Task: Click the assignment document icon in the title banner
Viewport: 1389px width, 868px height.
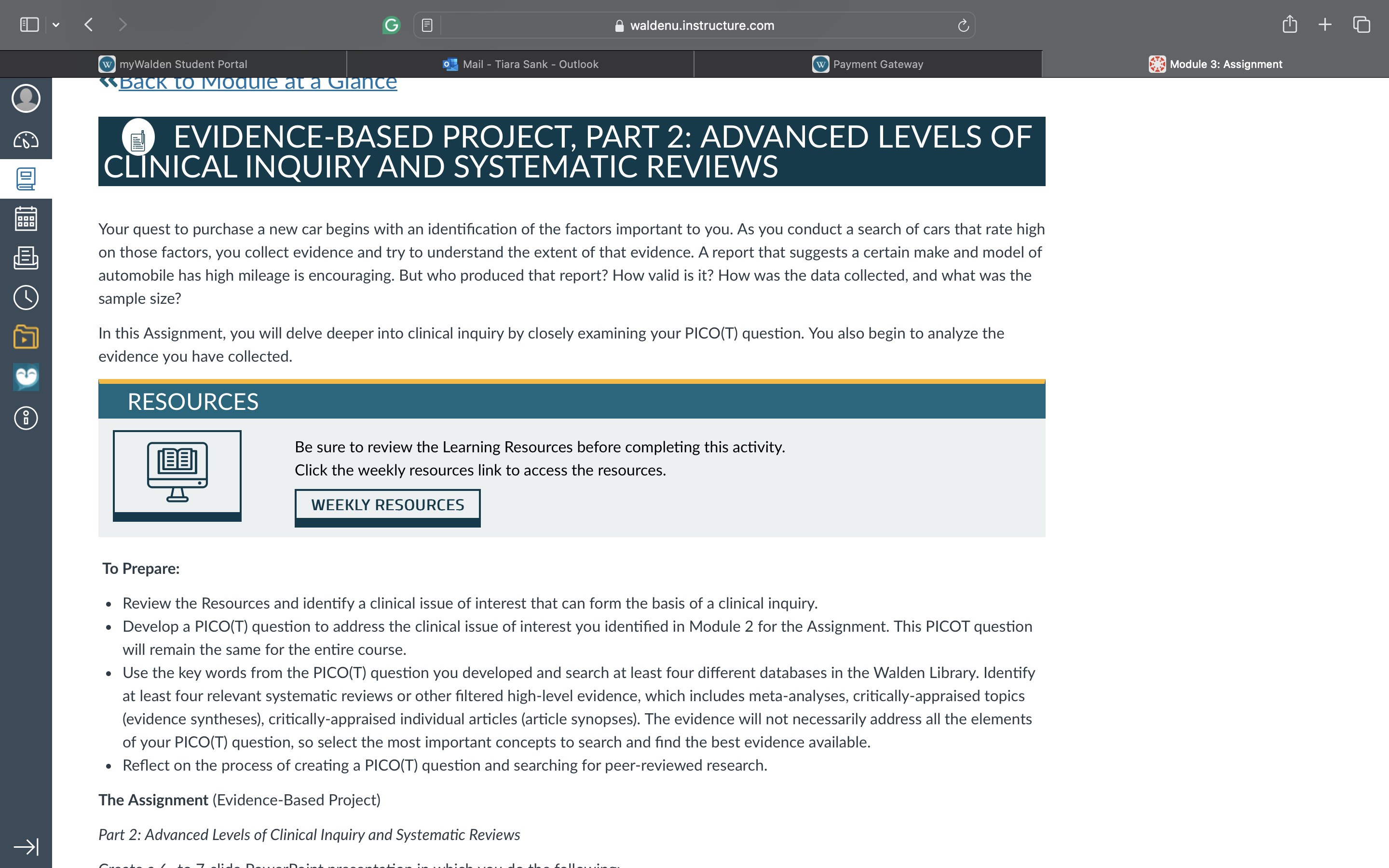Action: tap(138, 138)
